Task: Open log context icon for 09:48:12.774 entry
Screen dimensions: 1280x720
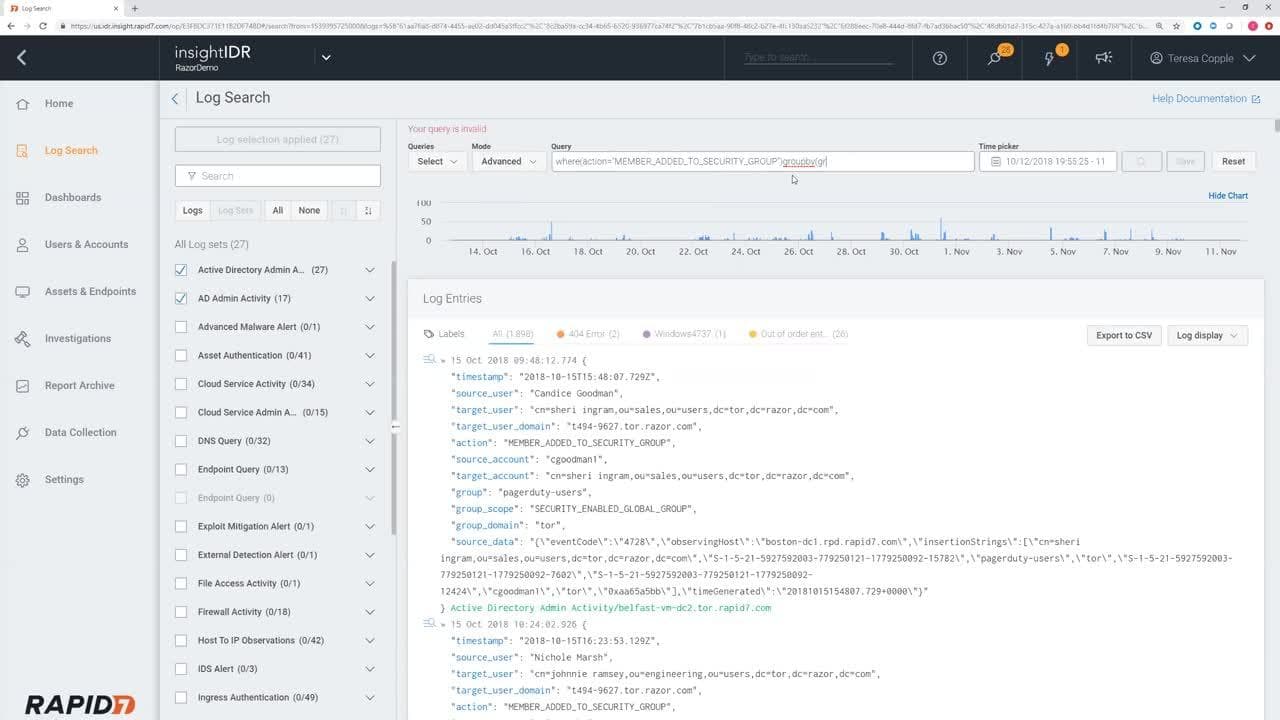Action: (x=429, y=359)
